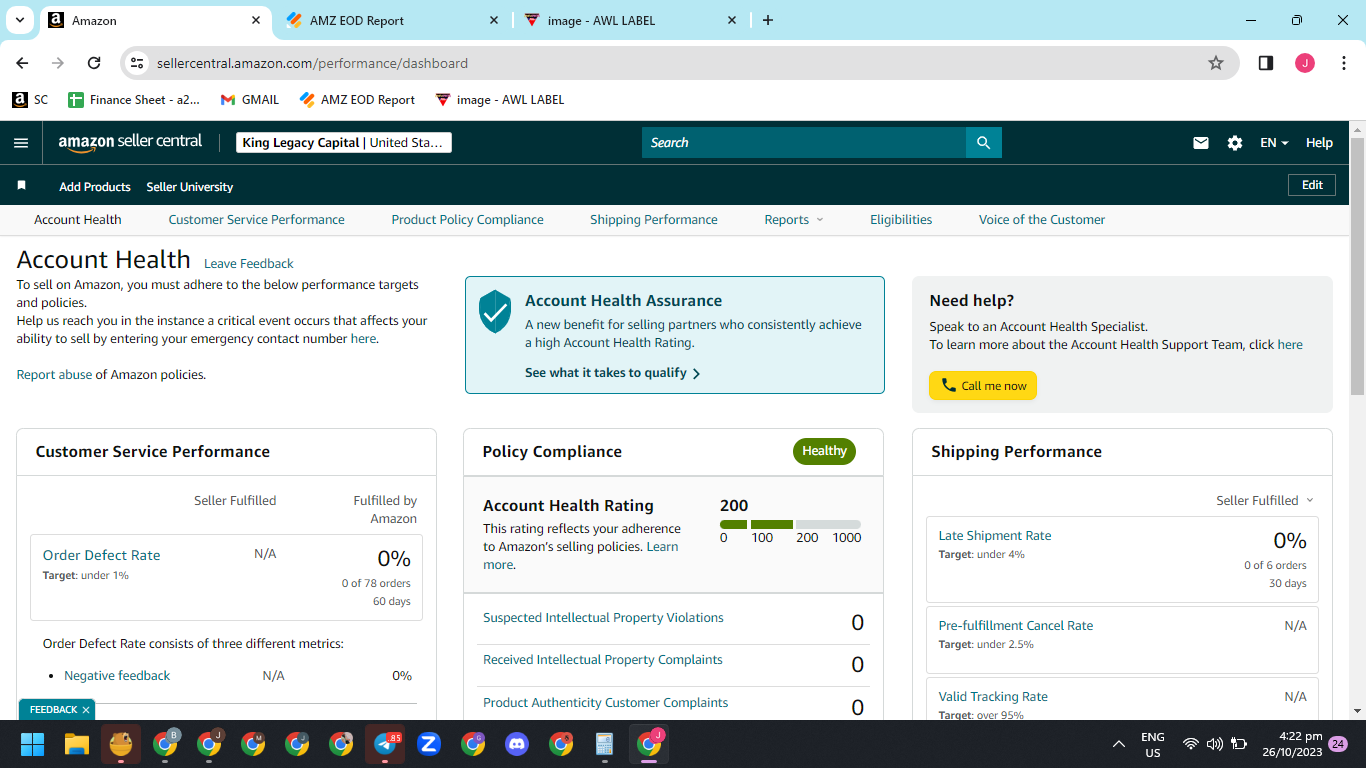Close the AMZ EOD Report browser tab
This screenshot has height=768, width=1366.
tap(494, 20)
